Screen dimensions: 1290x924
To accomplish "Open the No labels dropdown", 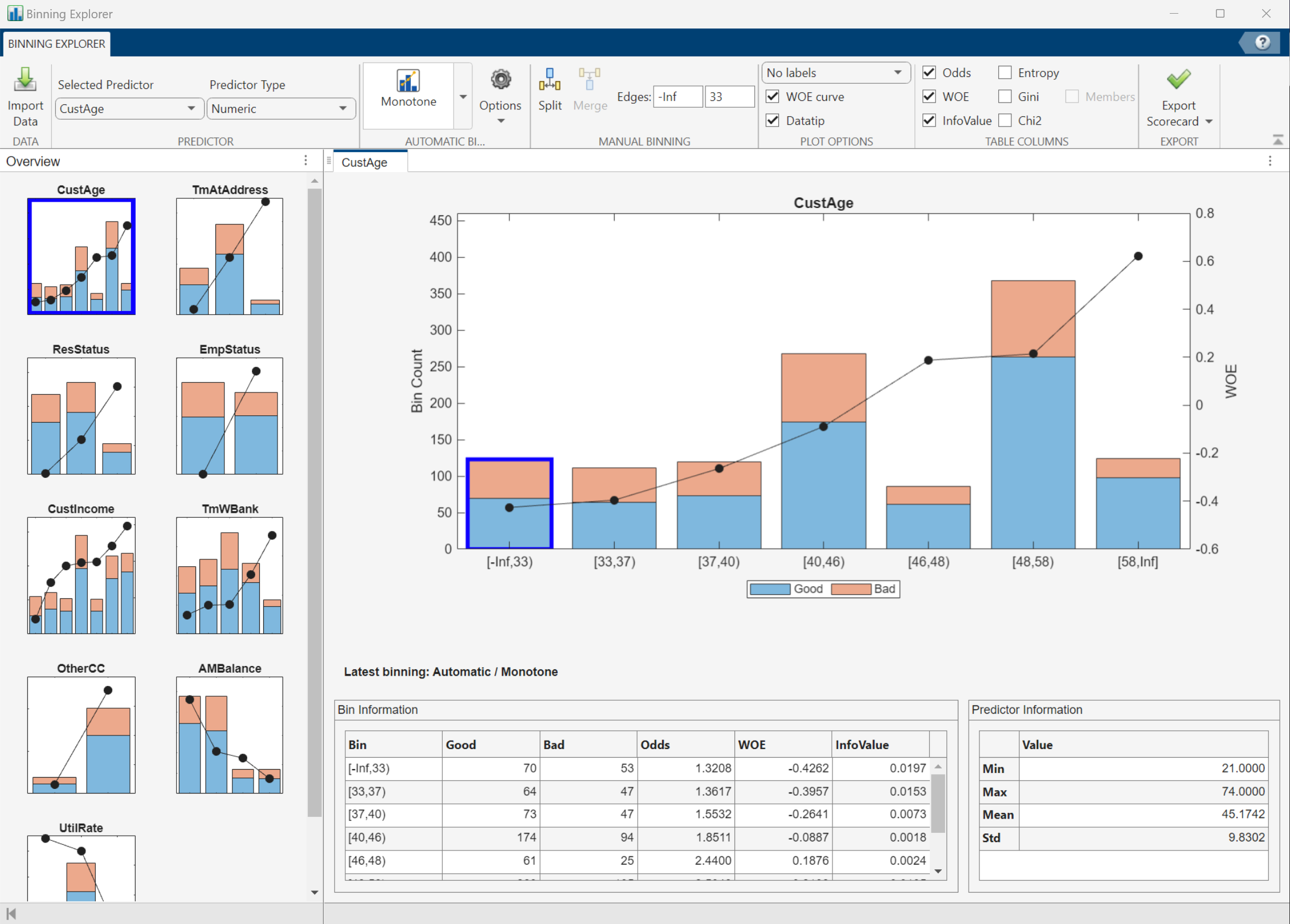I will [835, 72].
